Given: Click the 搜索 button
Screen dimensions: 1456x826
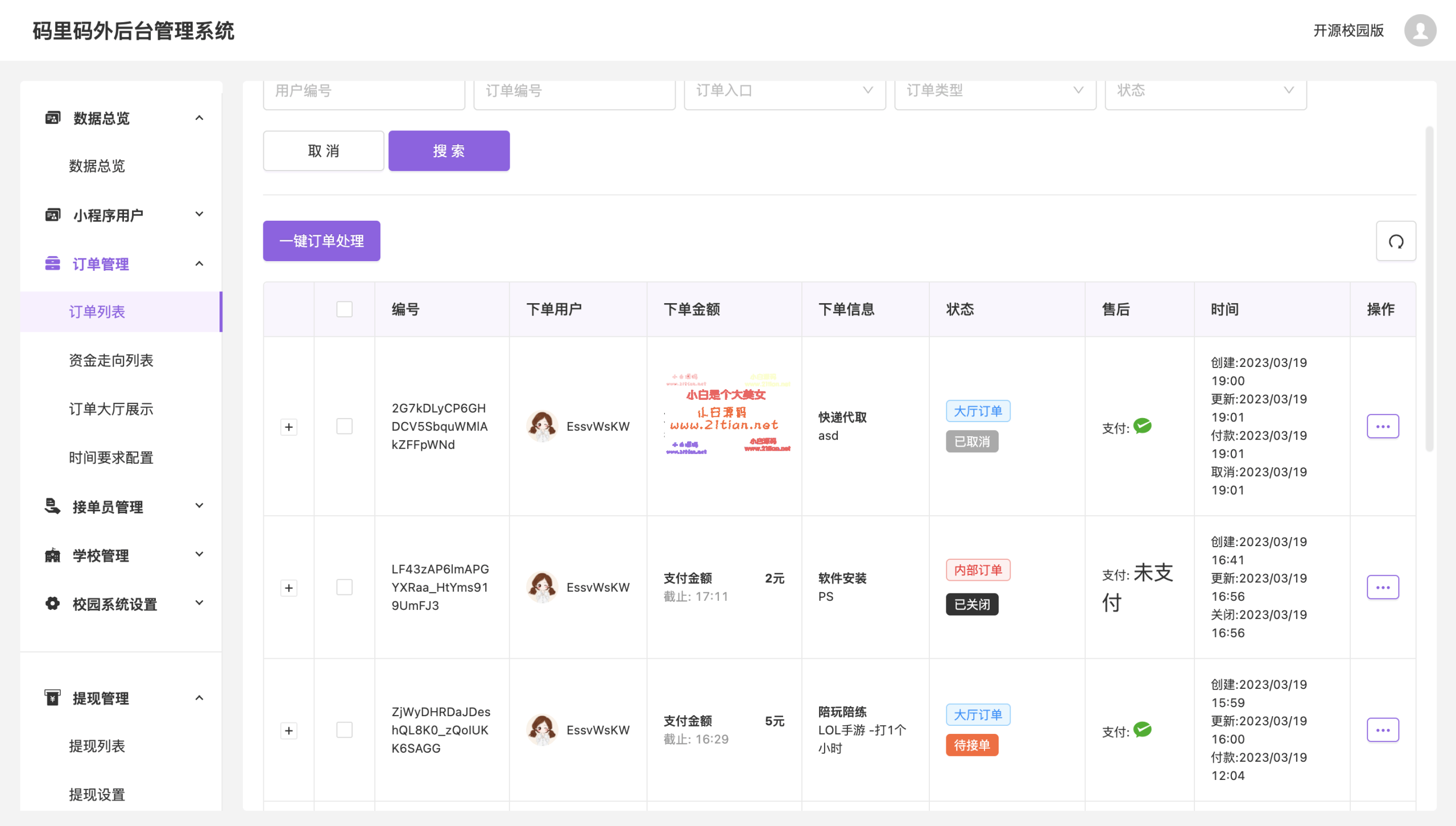Looking at the screenshot, I should (448, 150).
